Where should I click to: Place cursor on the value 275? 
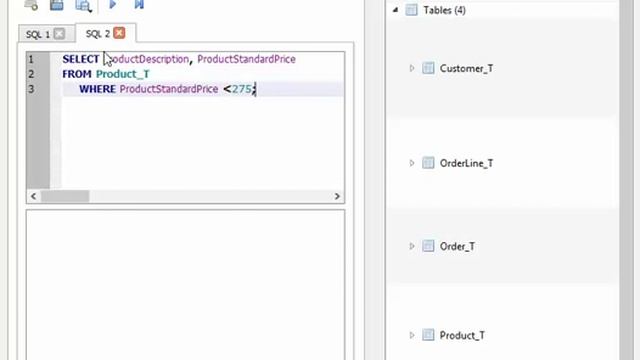242,89
